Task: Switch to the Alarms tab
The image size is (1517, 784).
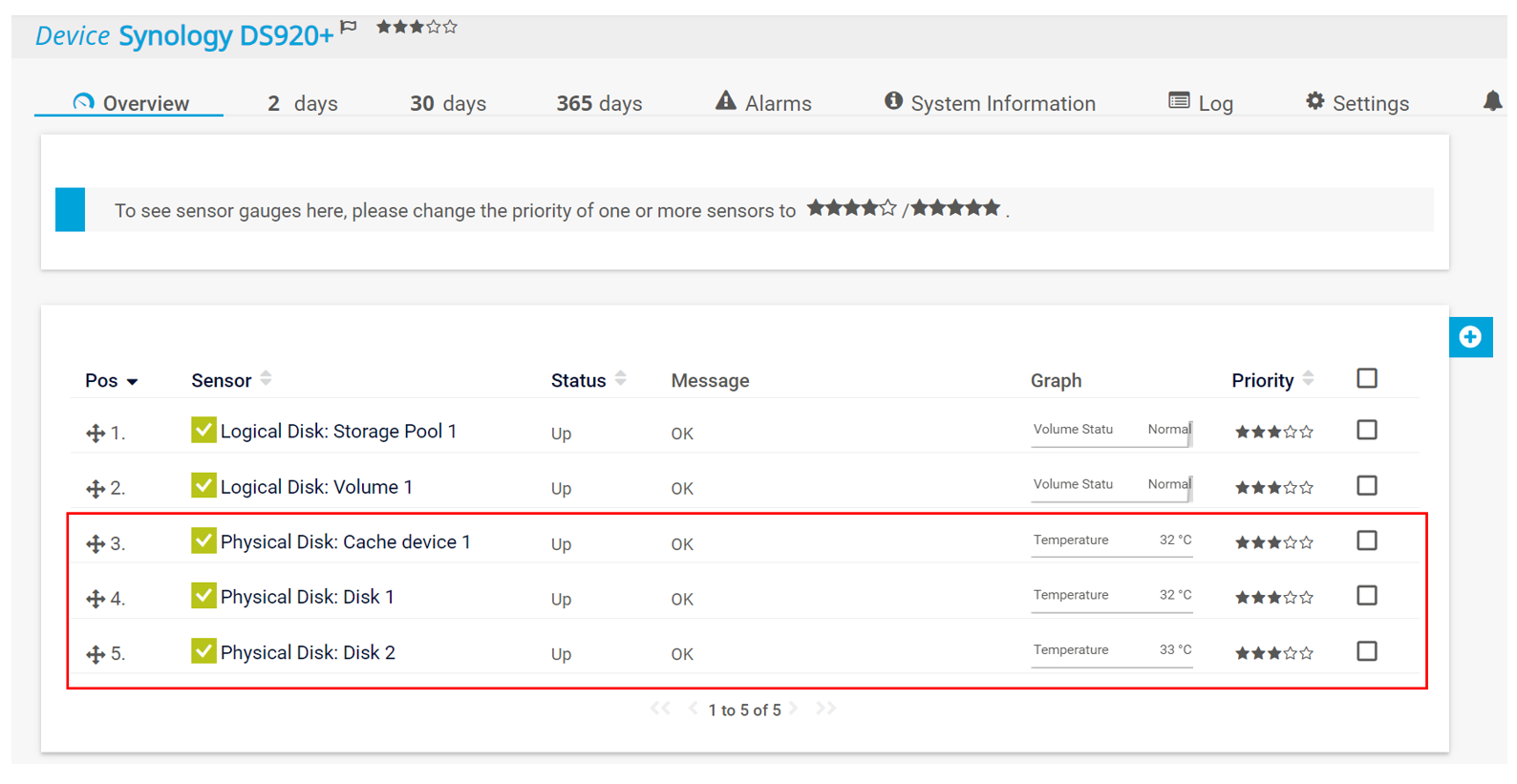Action: (x=763, y=103)
